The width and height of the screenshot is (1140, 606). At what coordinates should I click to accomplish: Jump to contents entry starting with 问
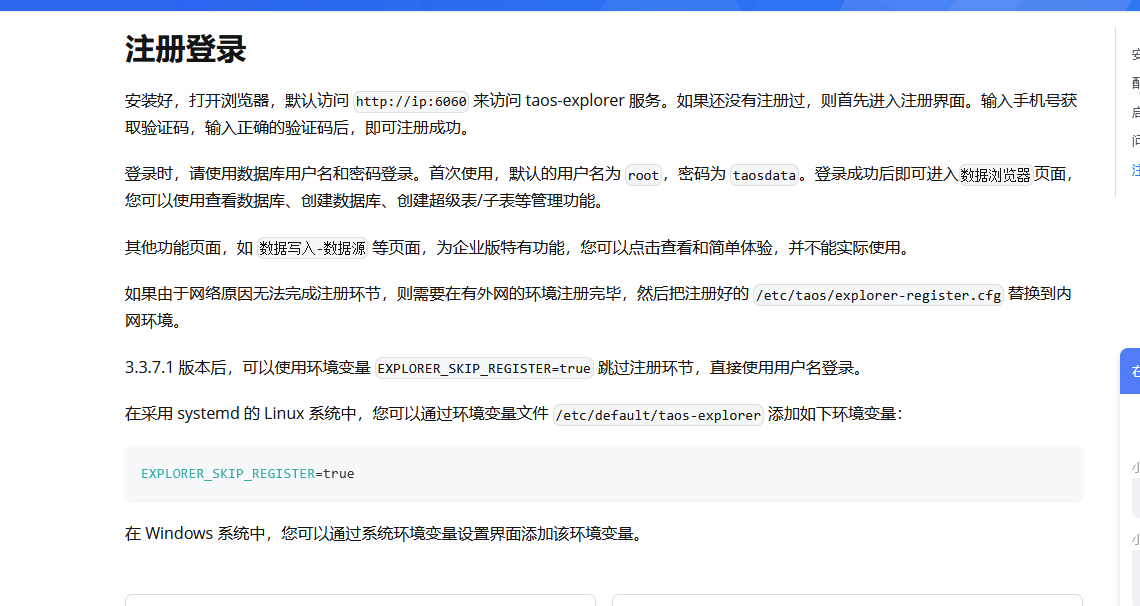1135,141
